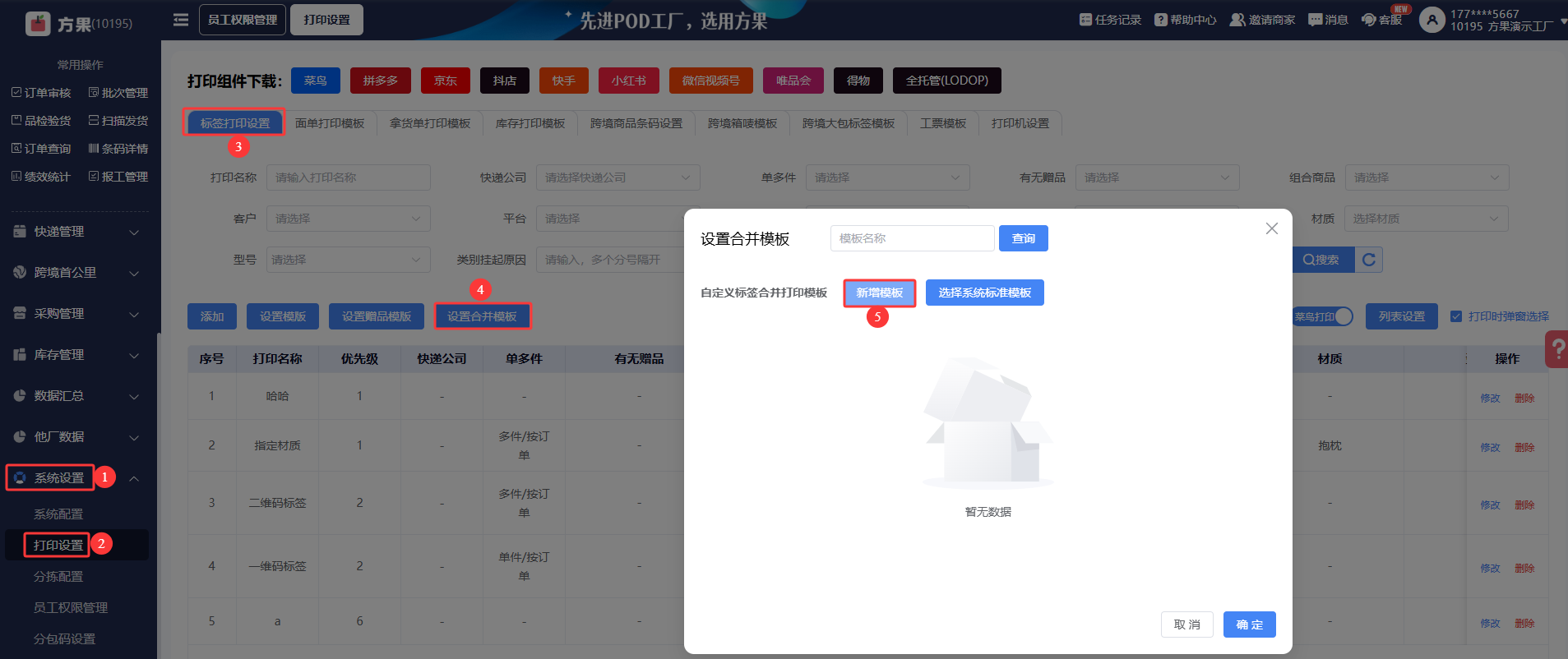The width and height of the screenshot is (1568, 659).
Task: Expand the 库存管理 sidebar menu
Action: coord(76,355)
